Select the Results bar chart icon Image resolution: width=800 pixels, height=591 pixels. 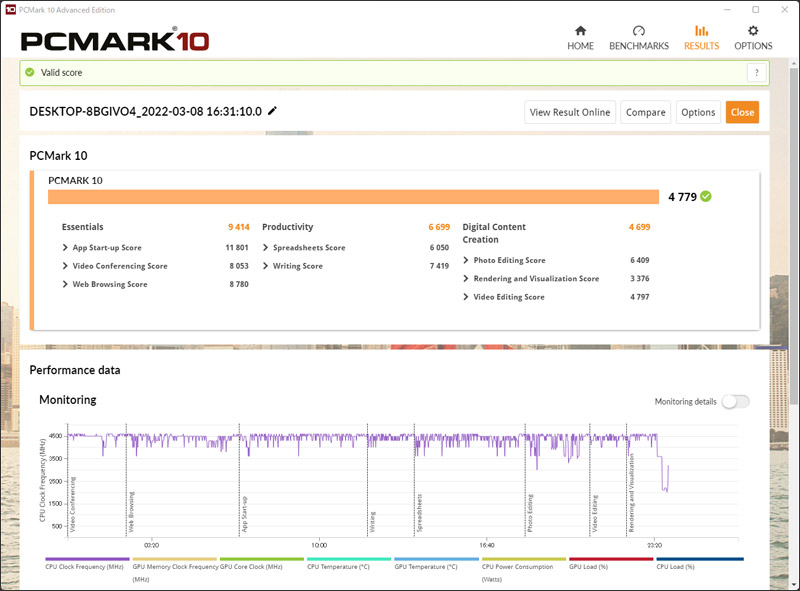point(701,31)
